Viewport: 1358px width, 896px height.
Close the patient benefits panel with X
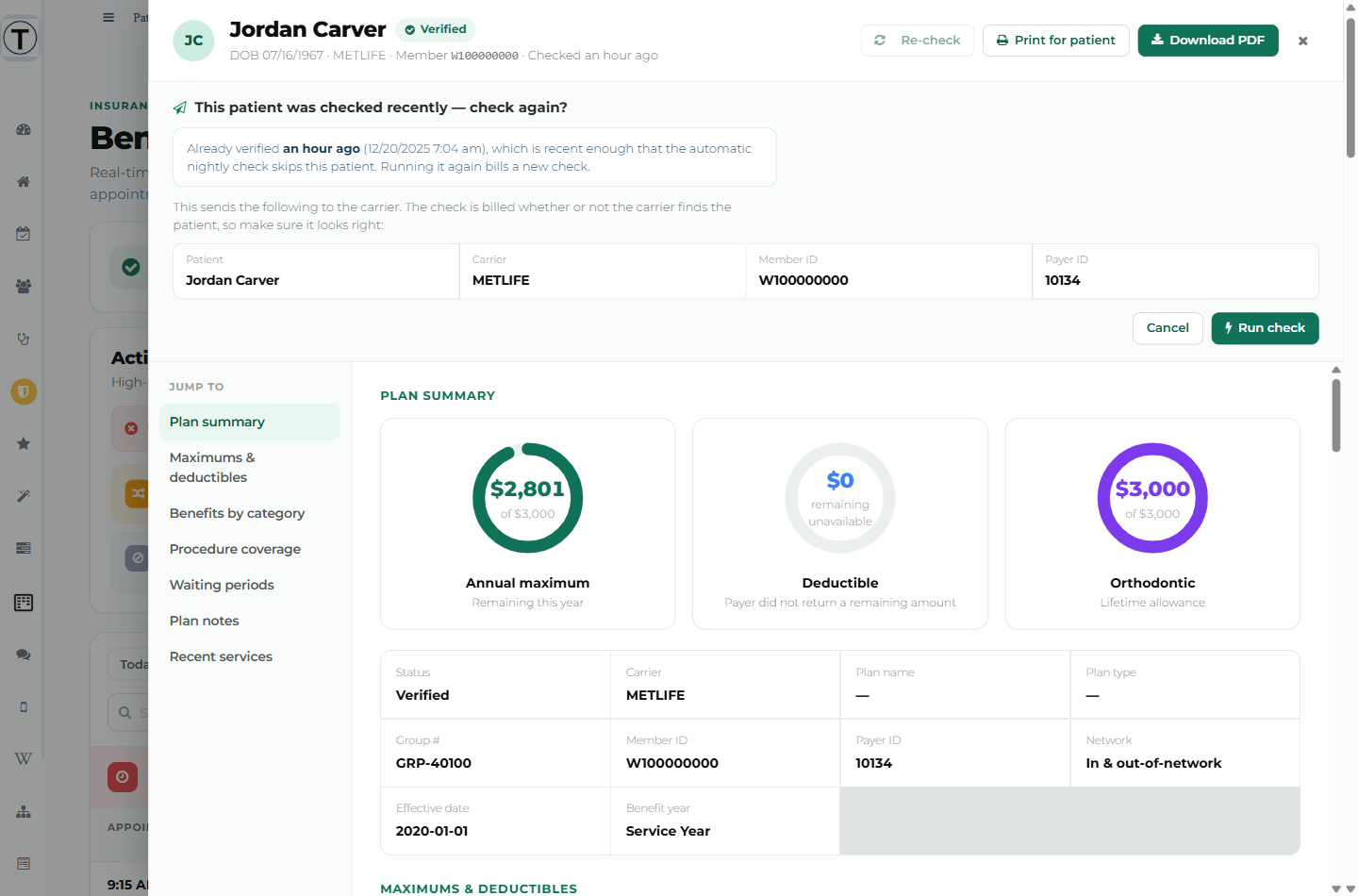coord(1303,41)
